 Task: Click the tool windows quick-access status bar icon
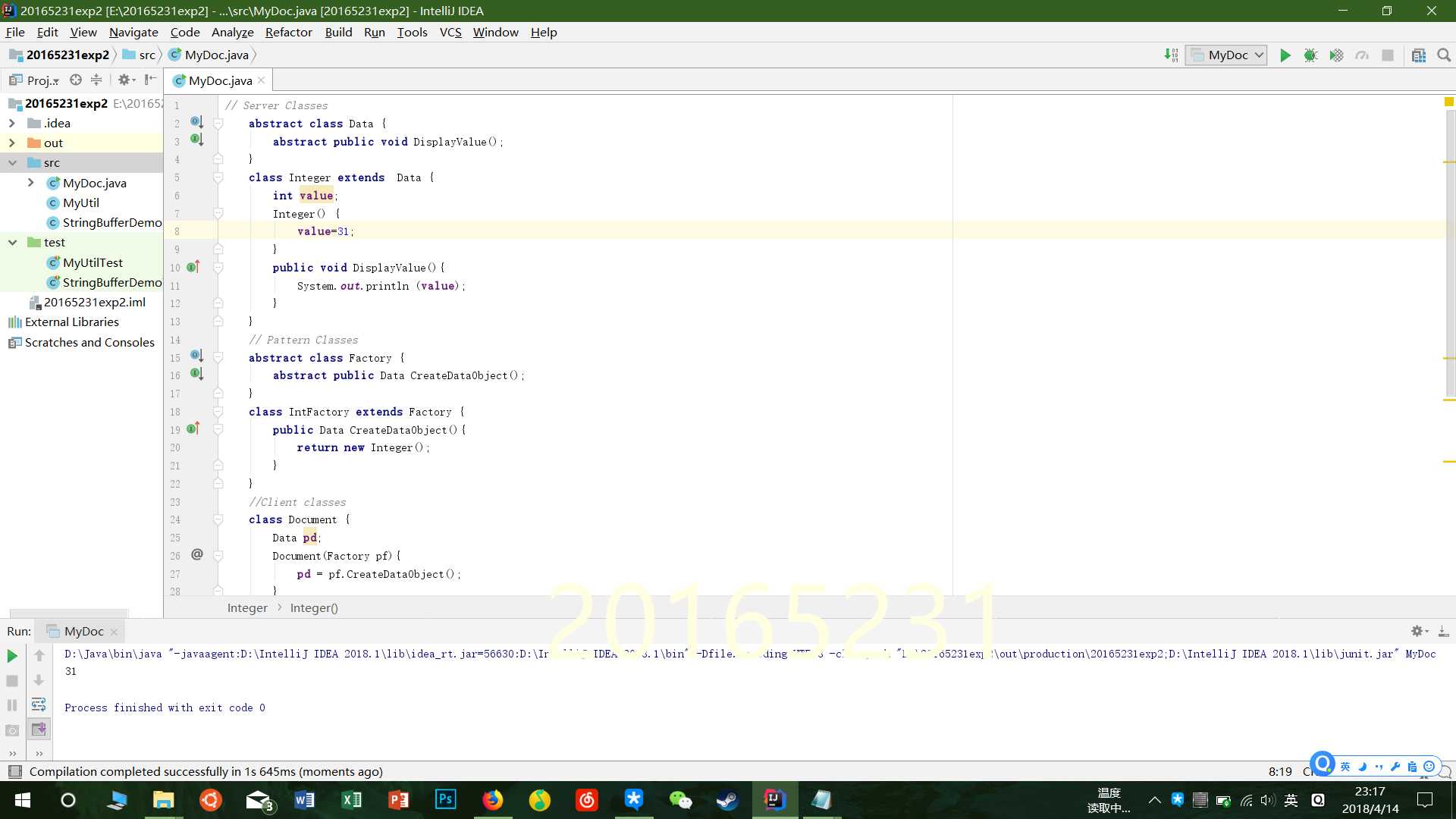pos(14,771)
